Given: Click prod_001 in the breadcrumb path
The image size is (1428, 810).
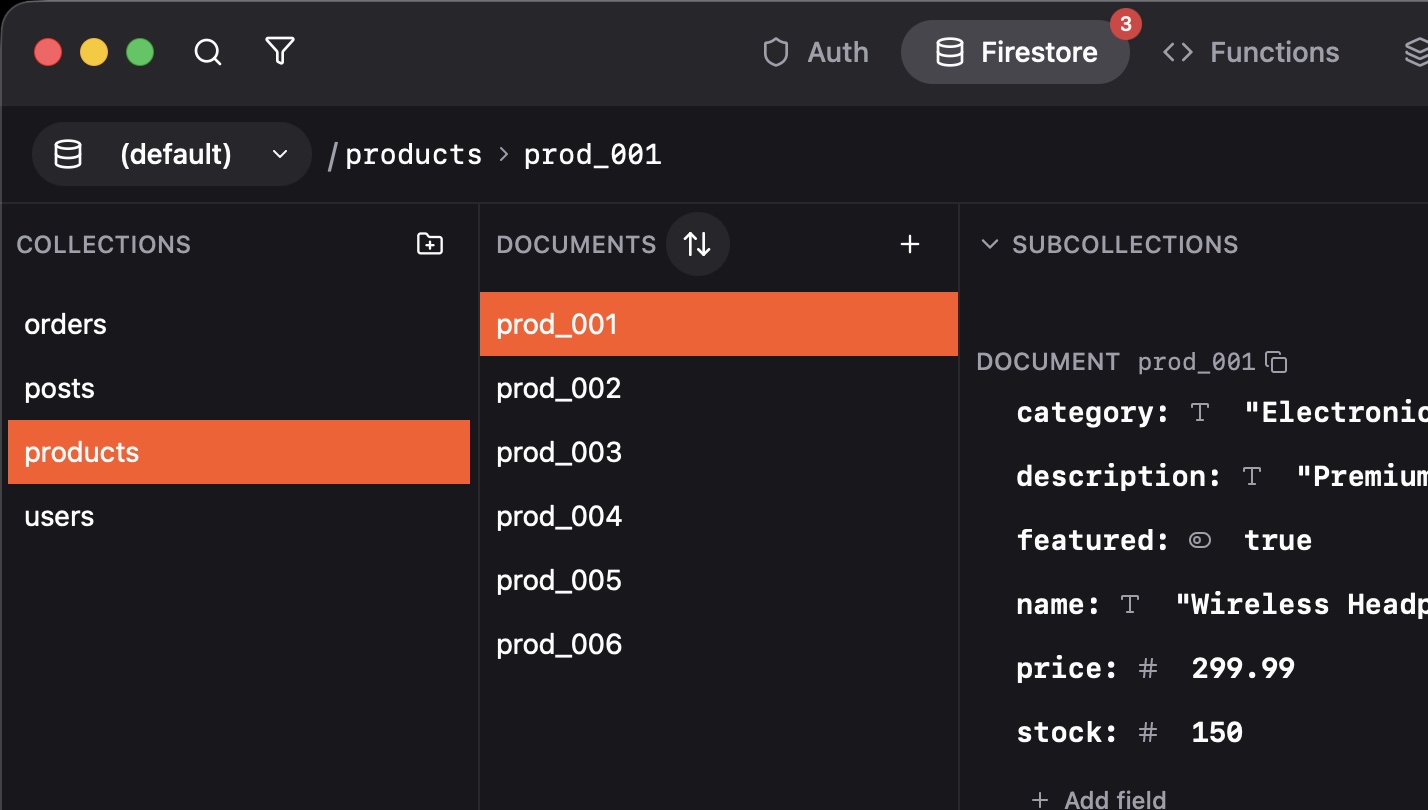Looking at the screenshot, I should [593, 155].
